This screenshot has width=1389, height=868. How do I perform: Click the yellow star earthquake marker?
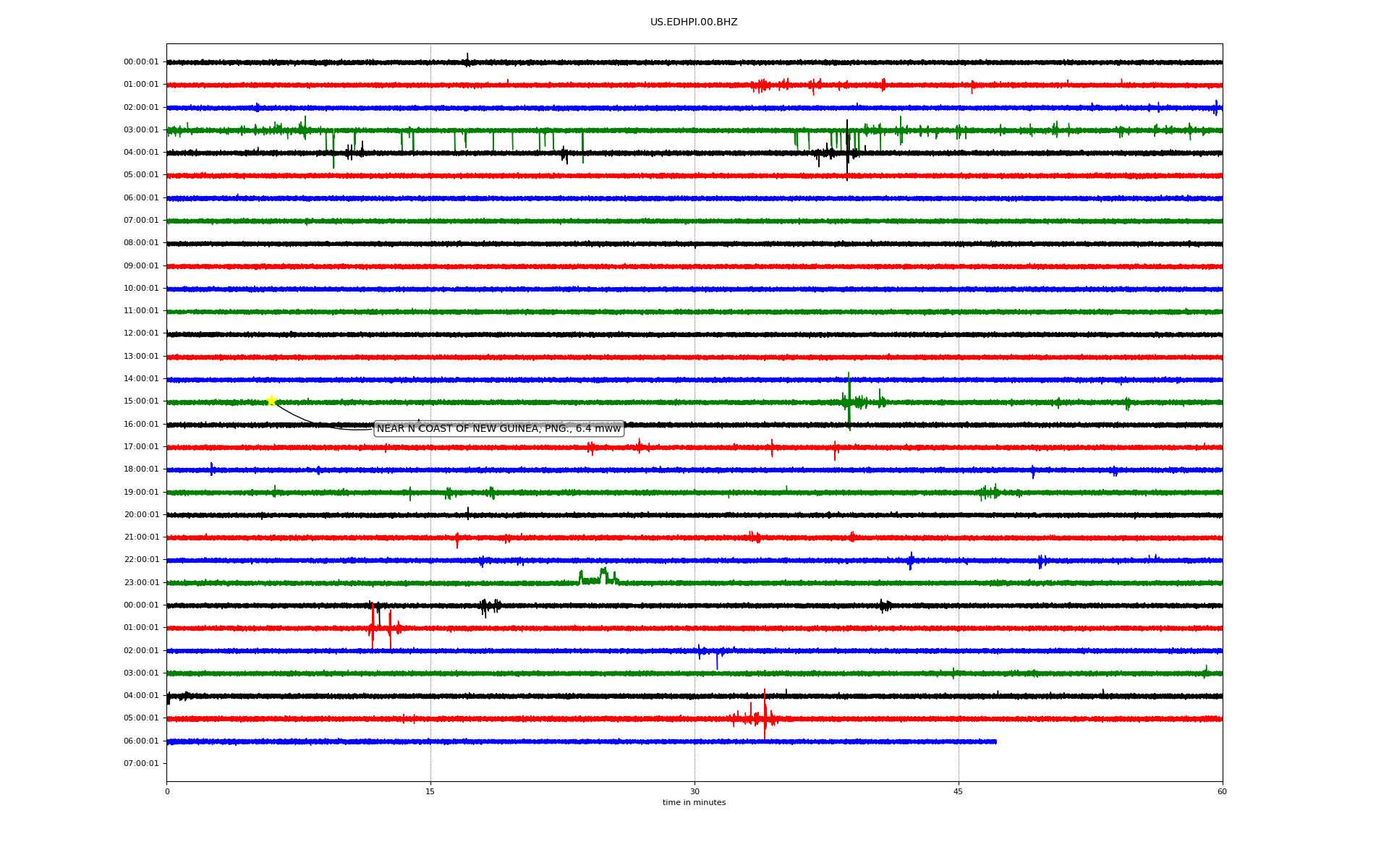(271, 401)
